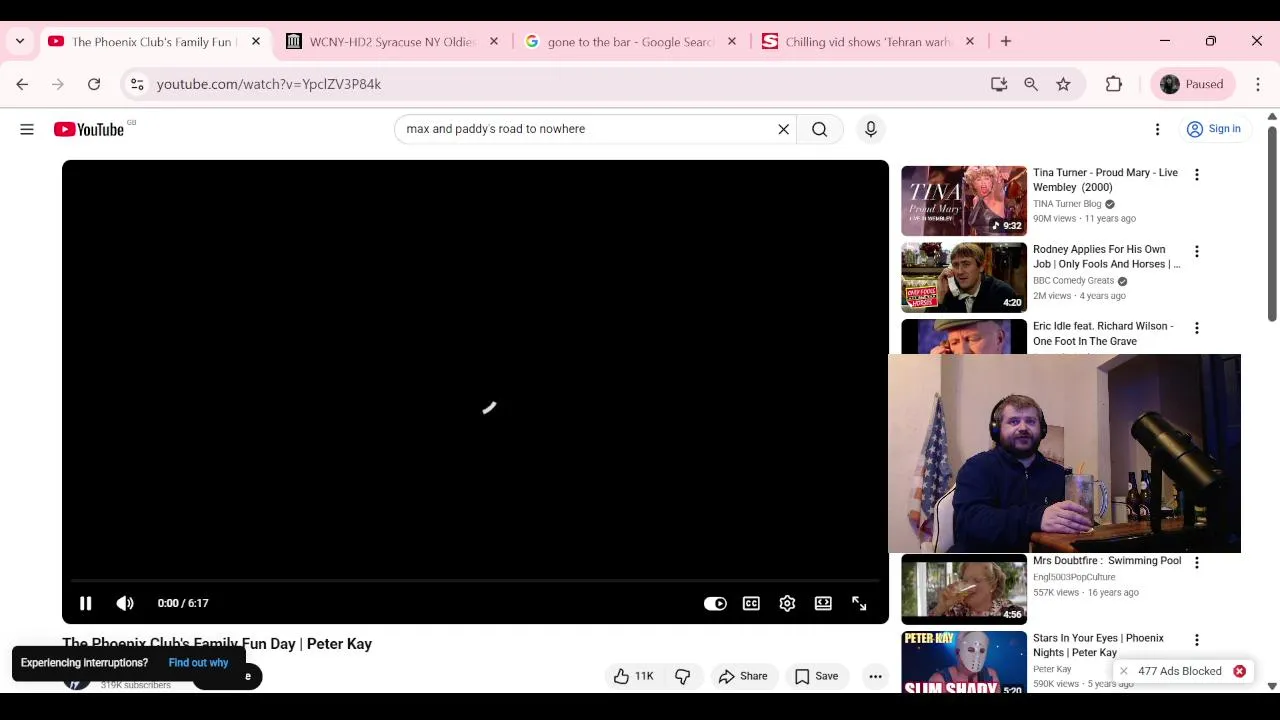
Task: Close the WCNY-HD2 tab
Action: [494, 42]
